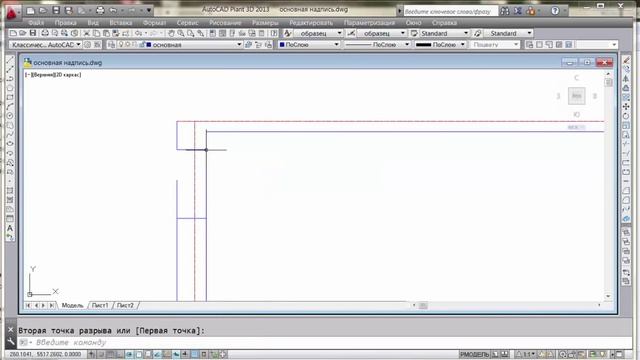
Task: Click the binoculars search icon
Action: coord(505,11)
